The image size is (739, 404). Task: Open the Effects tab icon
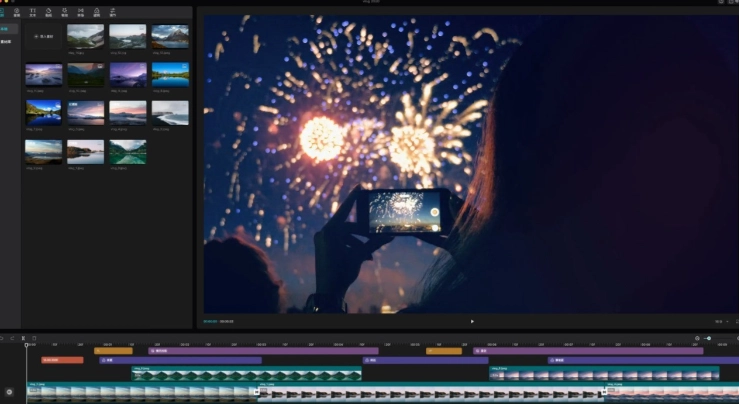pos(65,13)
